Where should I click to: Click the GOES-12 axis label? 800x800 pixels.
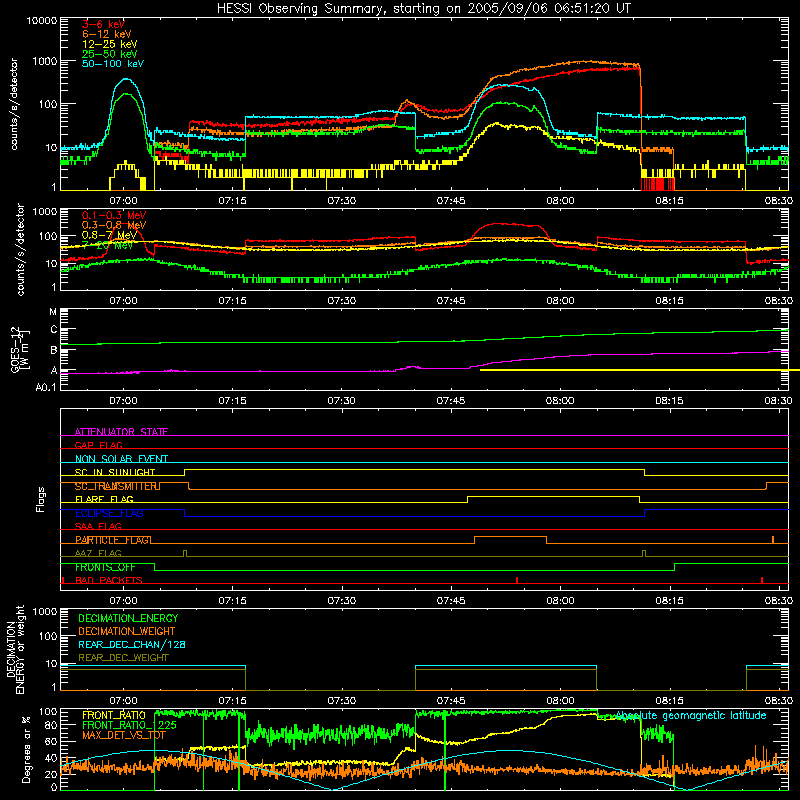coord(20,349)
